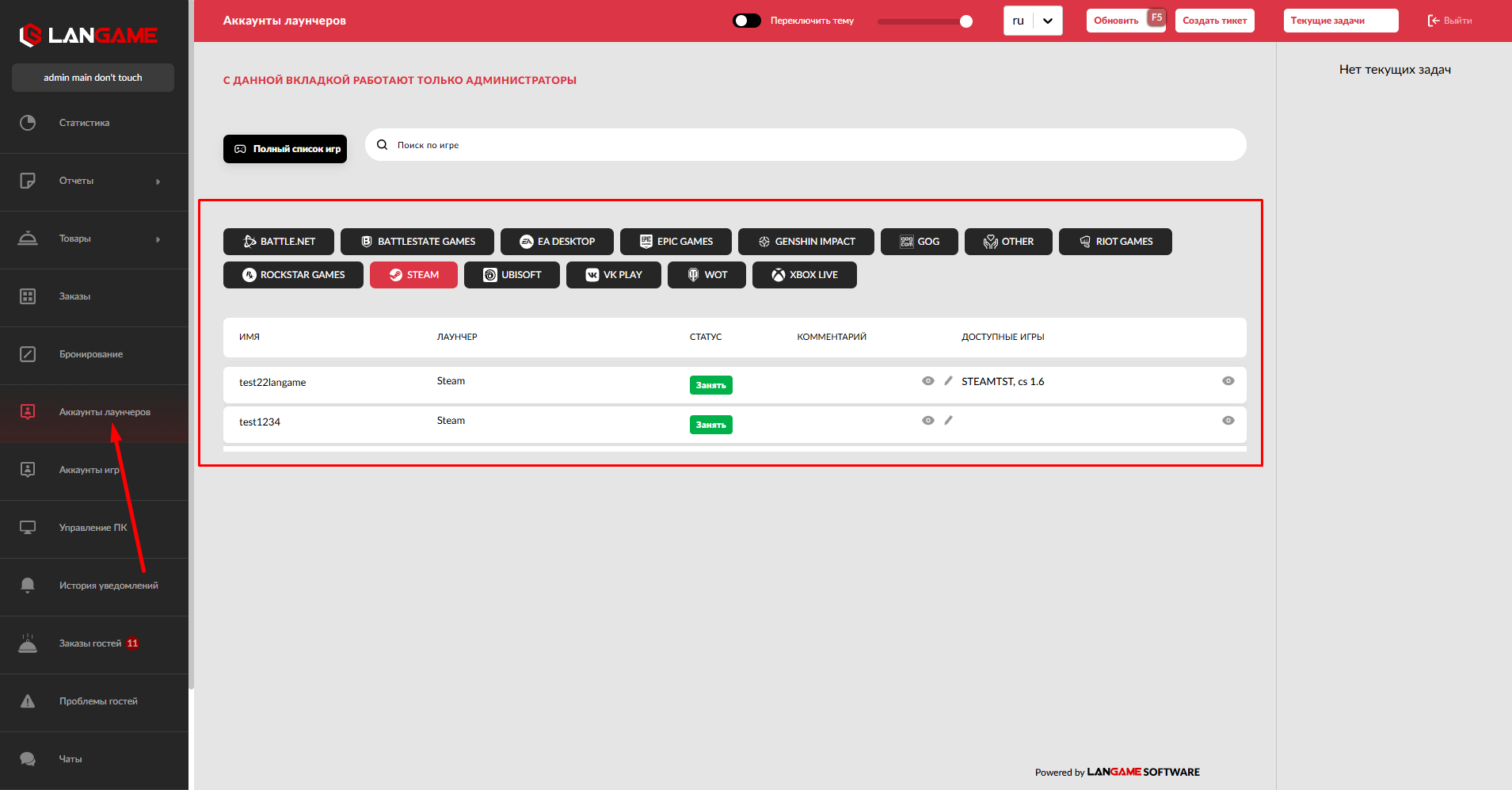Select the EPIC GAMES launcher tab
This screenshot has height=790, width=1512.
[676, 242]
